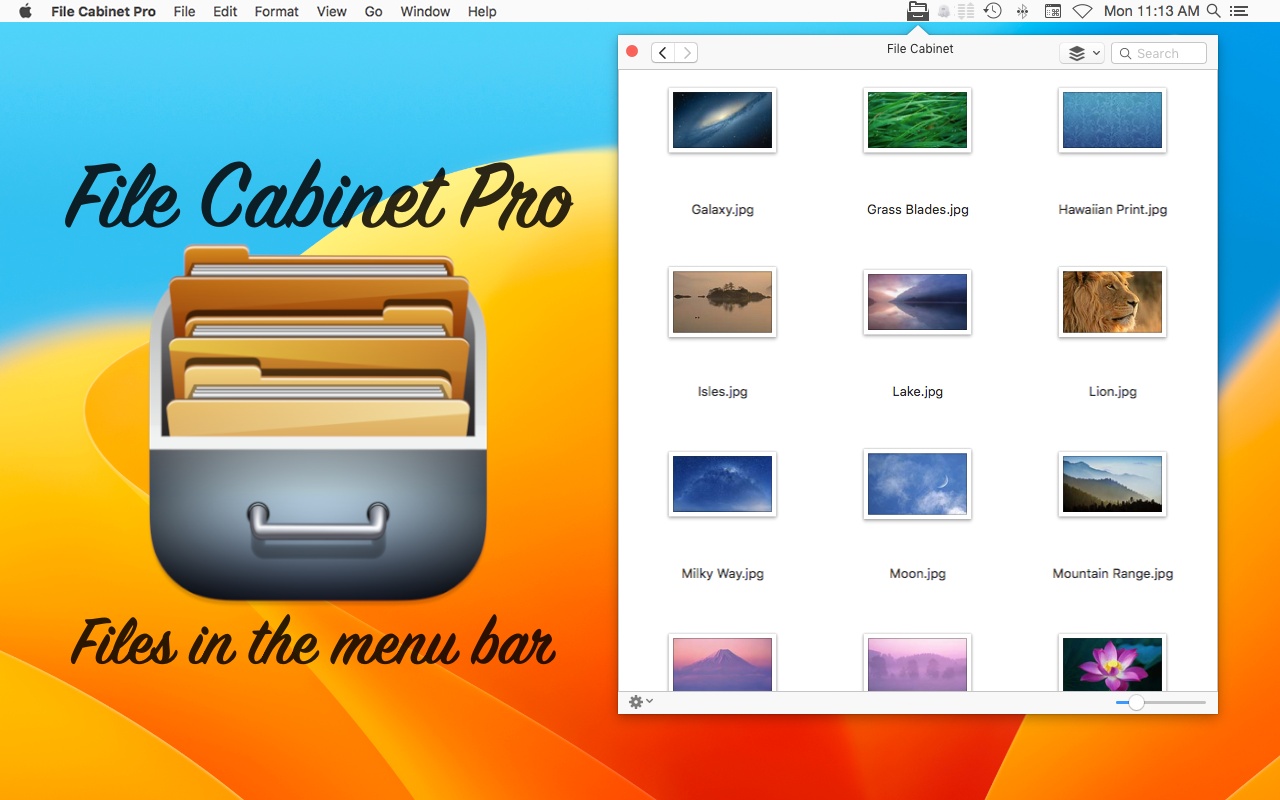Click the Moon.jpg file name

[x=917, y=573]
